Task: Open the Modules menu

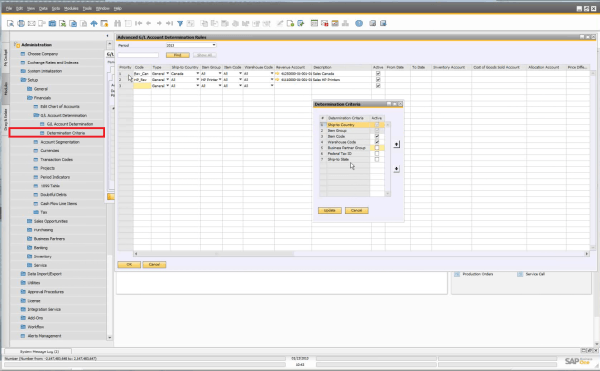Action: pyautogui.click(x=71, y=8)
